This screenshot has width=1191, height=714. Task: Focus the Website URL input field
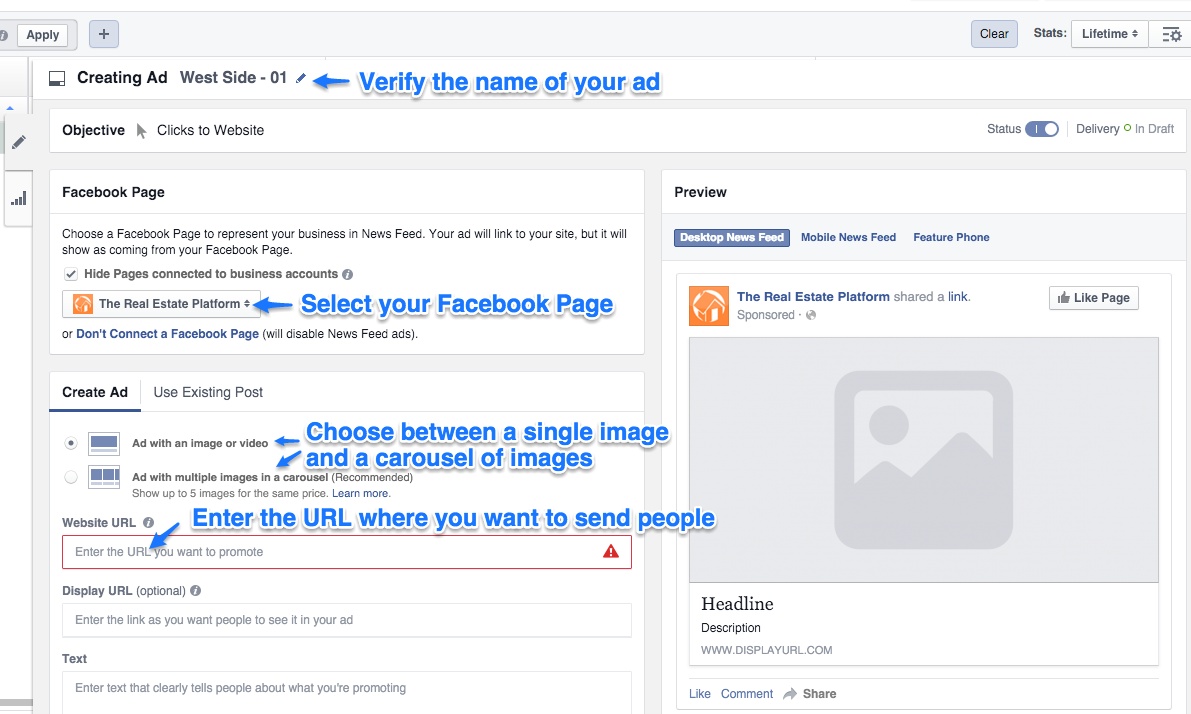coord(346,552)
